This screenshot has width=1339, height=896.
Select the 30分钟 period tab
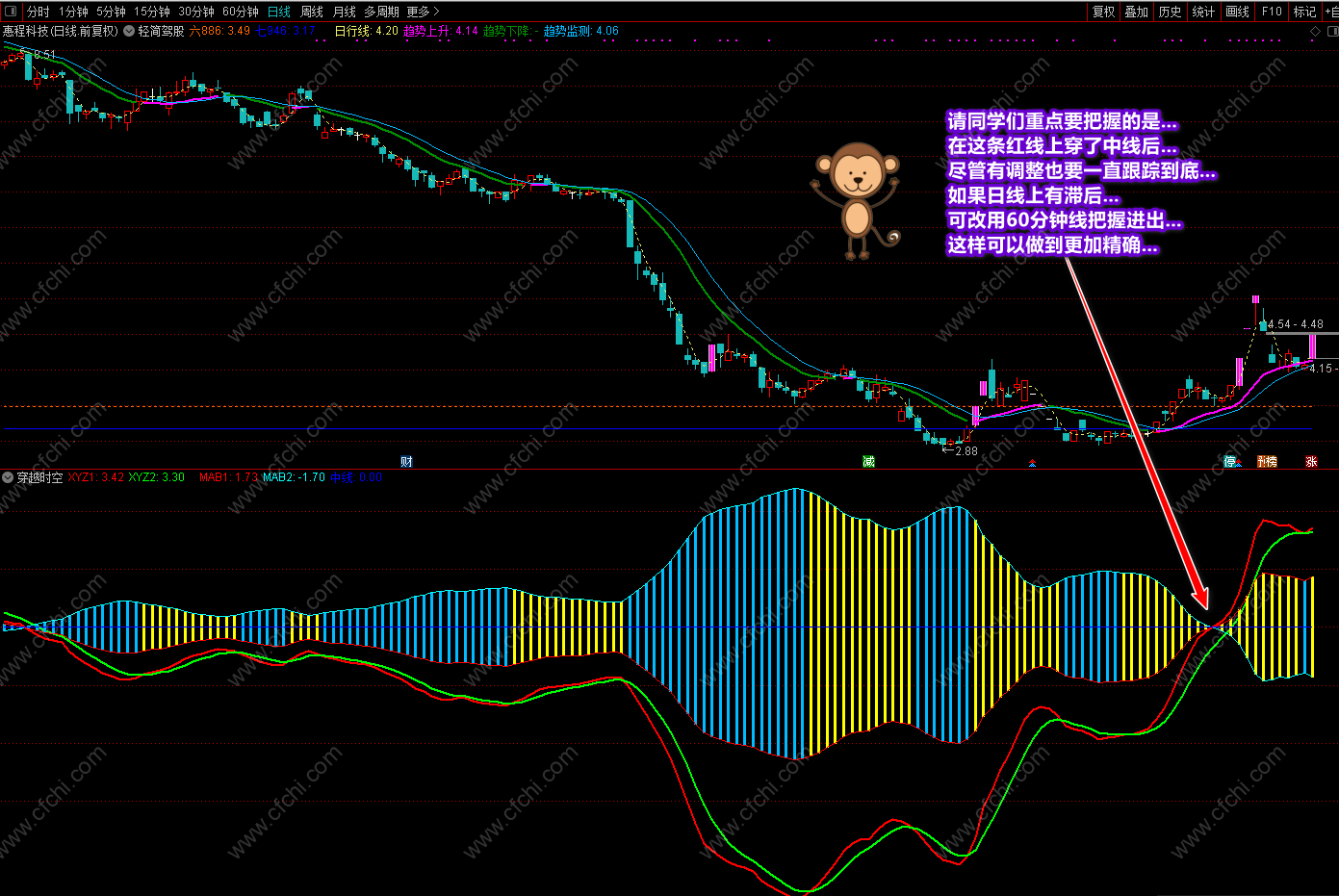pyautogui.click(x=196, y=12)
